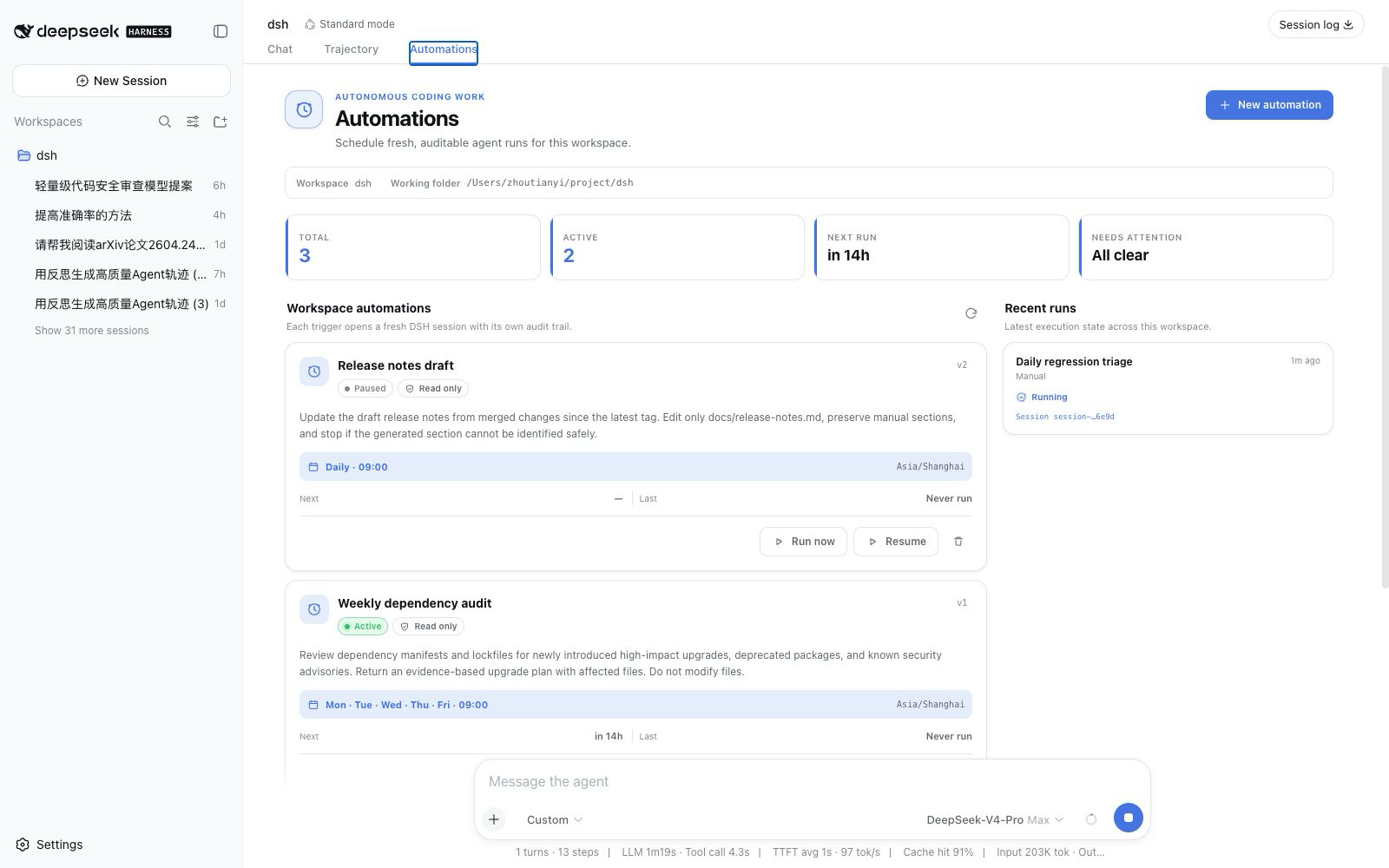The height and width of the screenshot is (868, 1389).
Task: Open Settings in the sidebar
Action: click(49, 845)
